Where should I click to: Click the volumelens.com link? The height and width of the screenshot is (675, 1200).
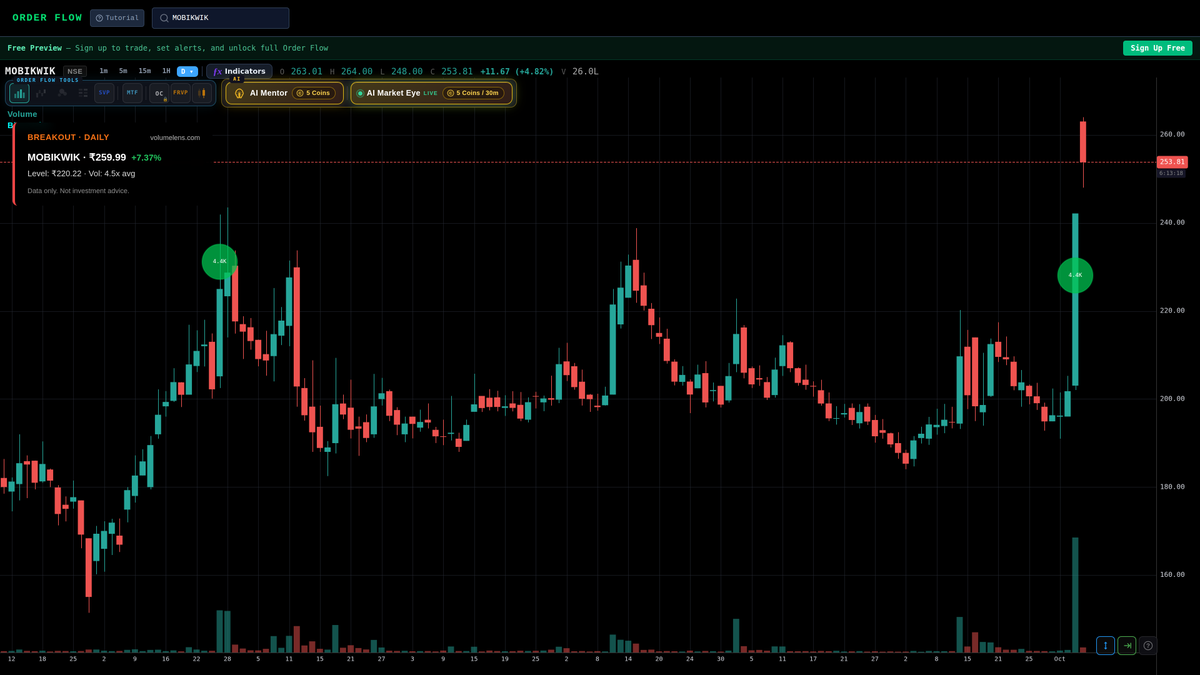pos(175,137)
